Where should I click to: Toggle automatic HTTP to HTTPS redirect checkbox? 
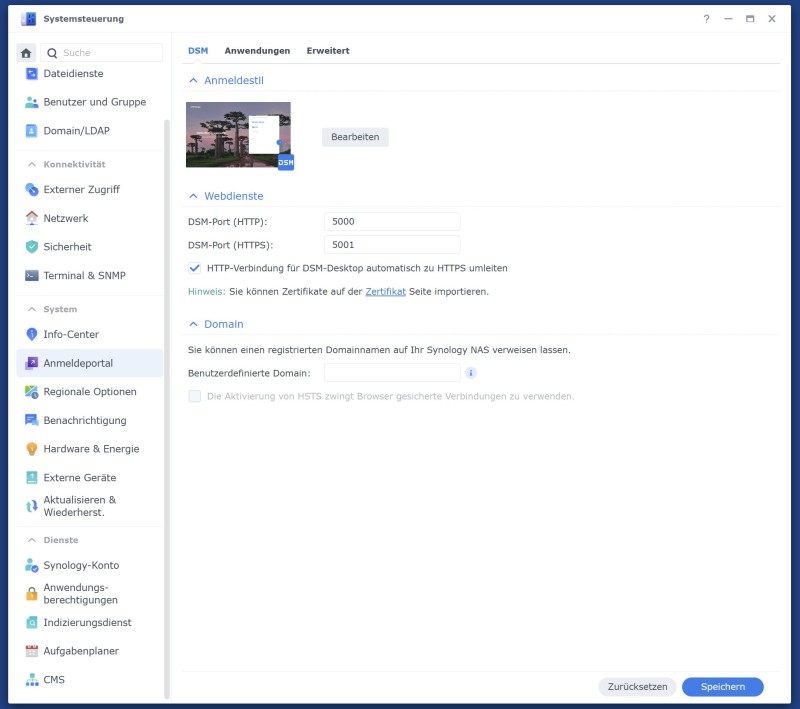pos(195,268)
